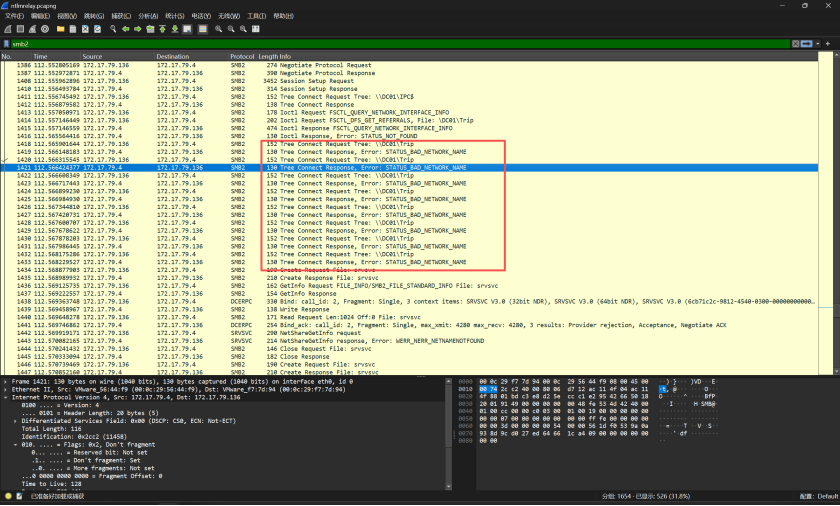The height and width of the screenshot is (506, 840).
Task: Toggle the packet colorize rules button
Action: click(202, 29)
